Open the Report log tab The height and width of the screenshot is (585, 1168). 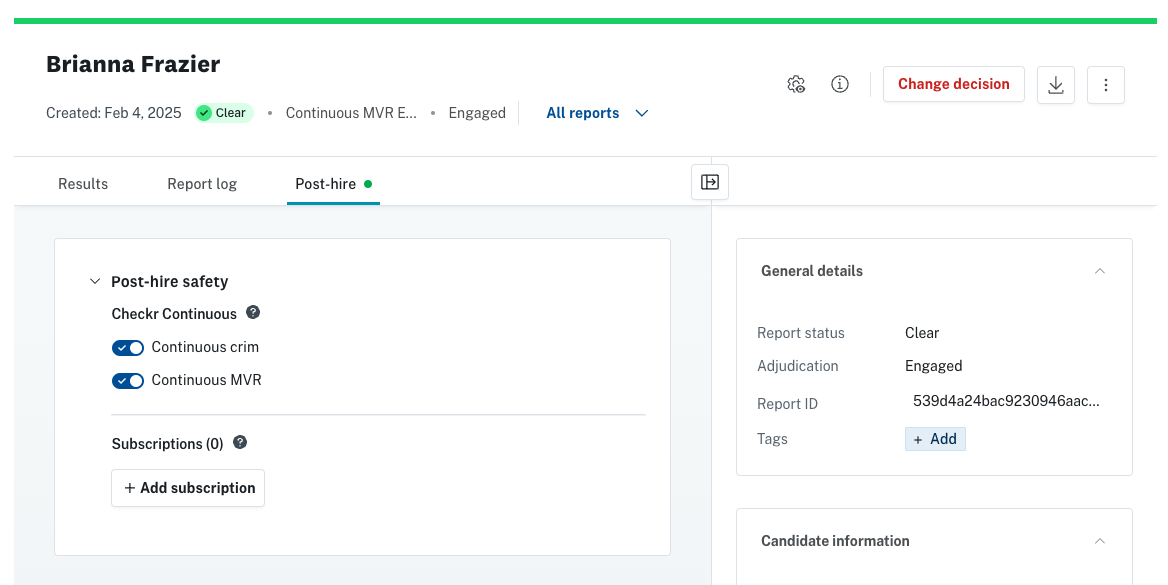(202, 184)
